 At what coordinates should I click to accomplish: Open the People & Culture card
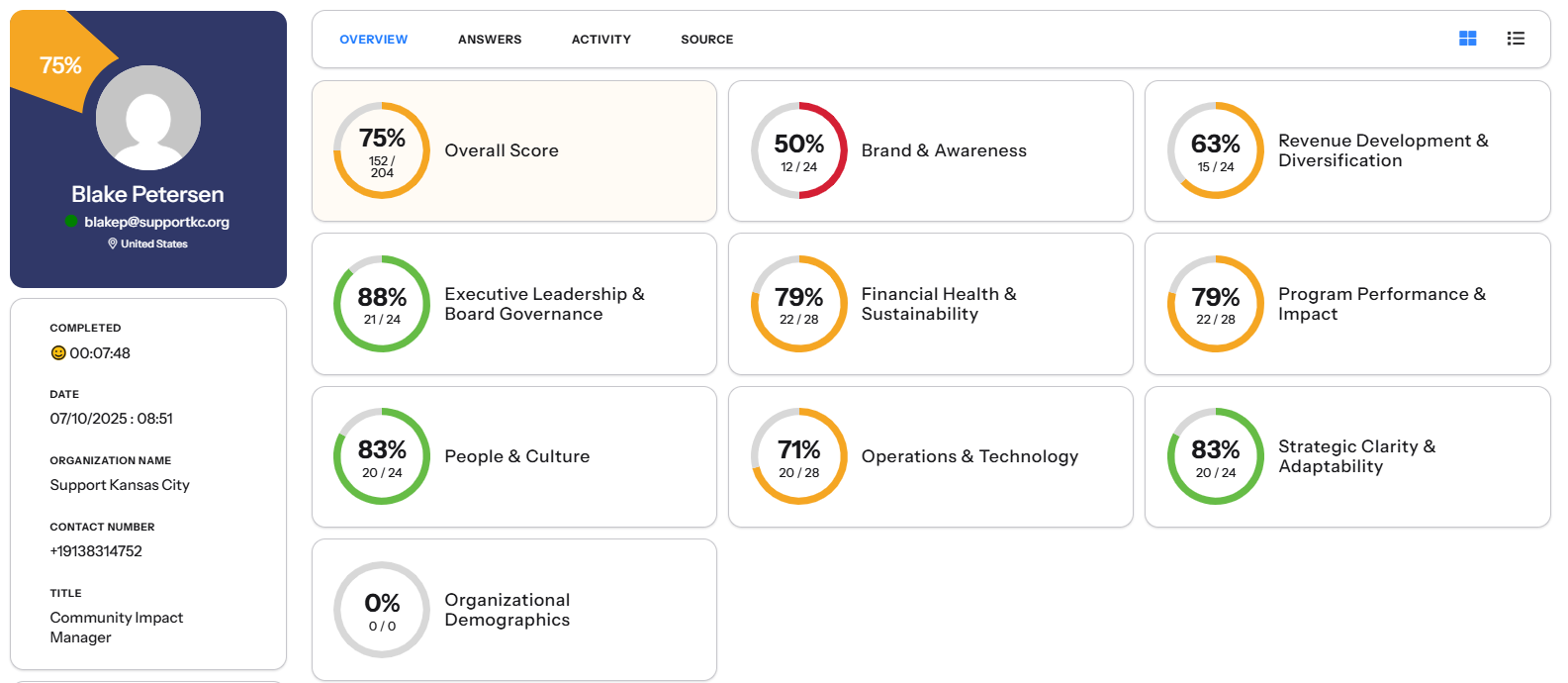point(514,456)
